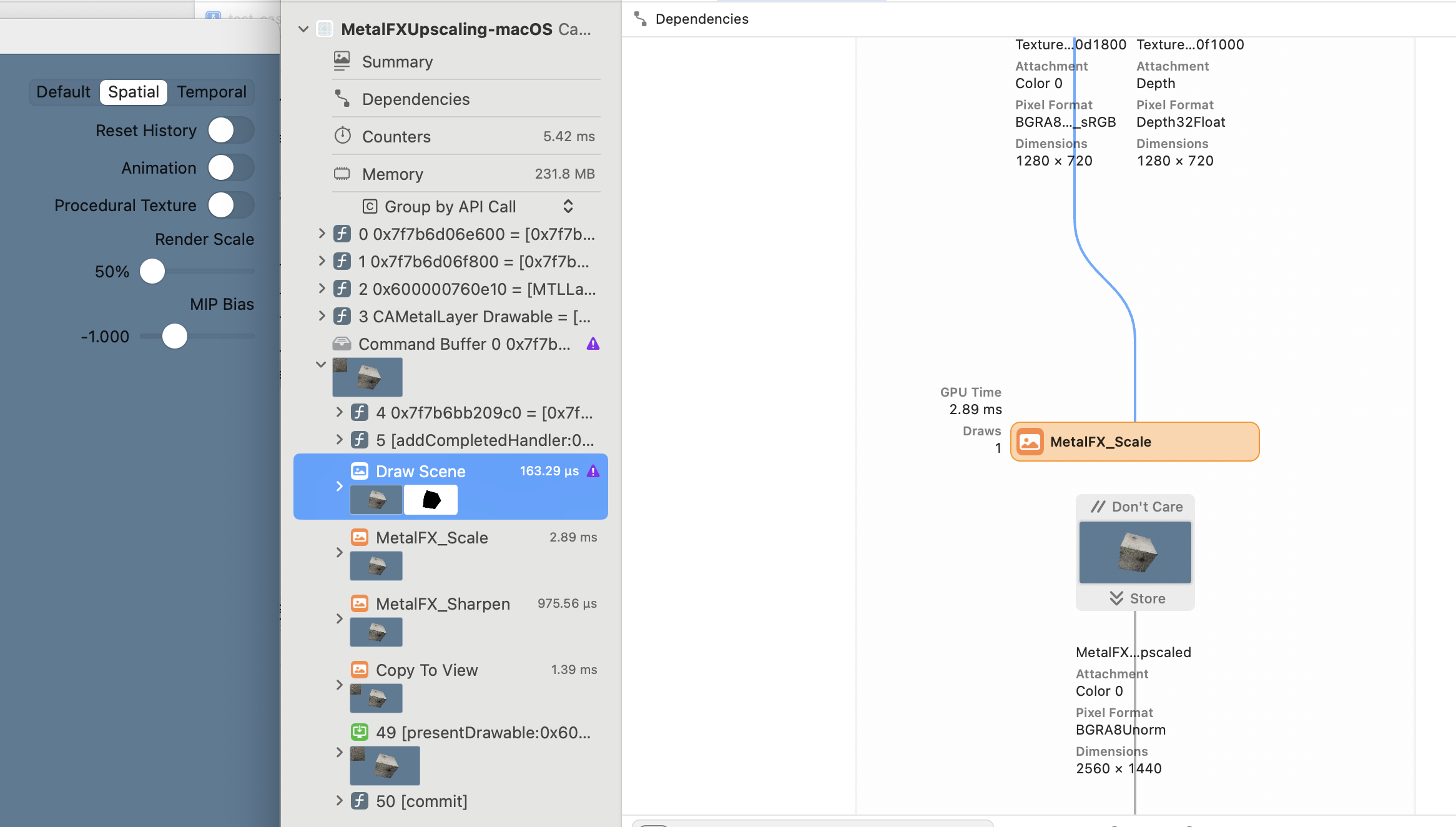Image resolution: width=1456 pixels, height=827 pixels.
Task: Click the Render Scale slider knob
Action: 152,272
